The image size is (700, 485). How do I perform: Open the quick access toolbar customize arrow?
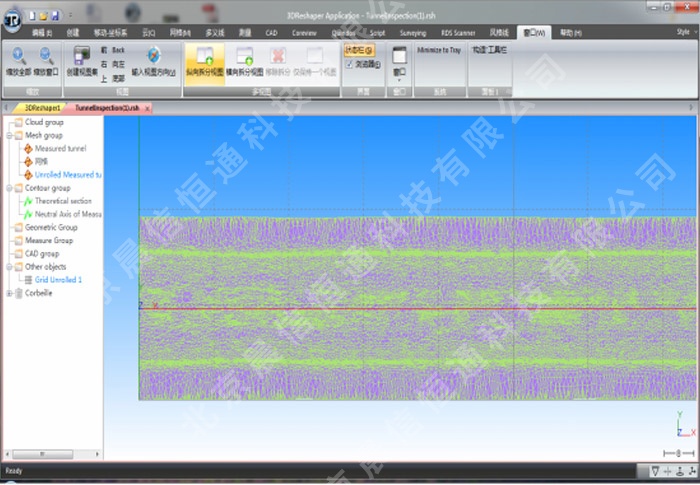click(70, 16)
